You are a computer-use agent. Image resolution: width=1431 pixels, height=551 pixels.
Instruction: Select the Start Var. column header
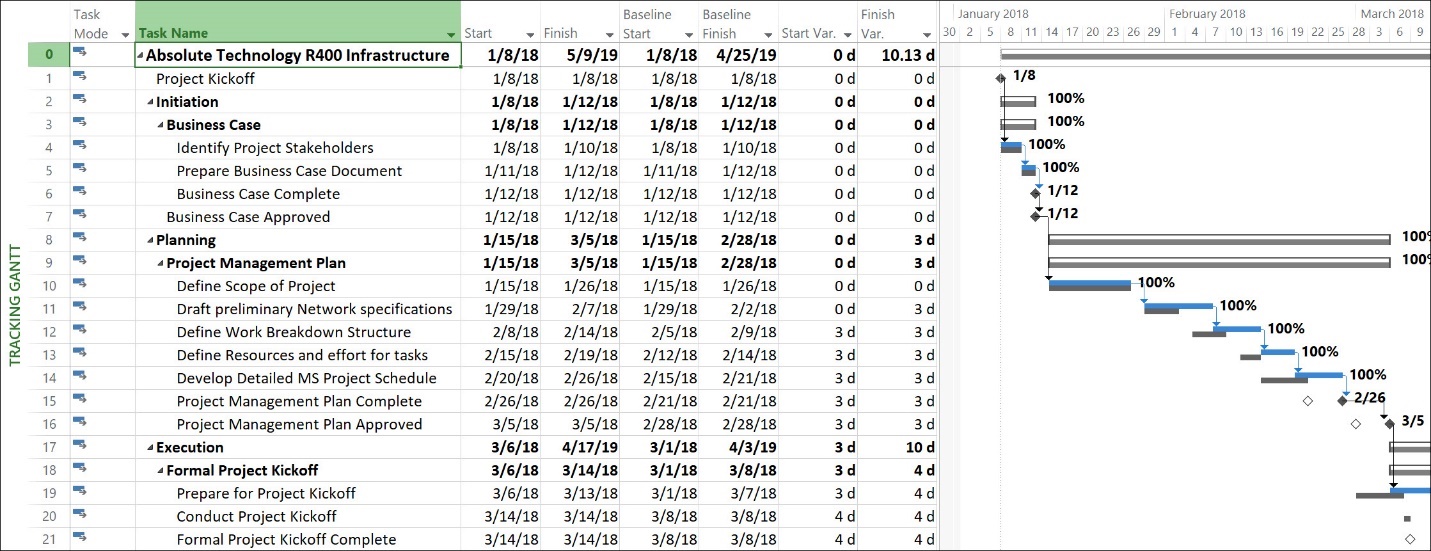click(817, 22)
